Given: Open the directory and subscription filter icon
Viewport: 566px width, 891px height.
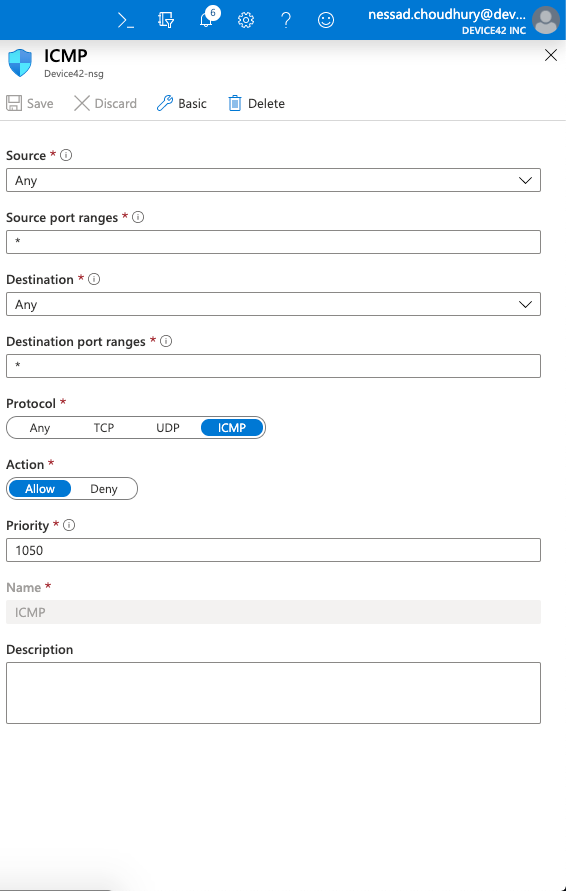Looking at the screenshot, I should (x=166, y=20).
